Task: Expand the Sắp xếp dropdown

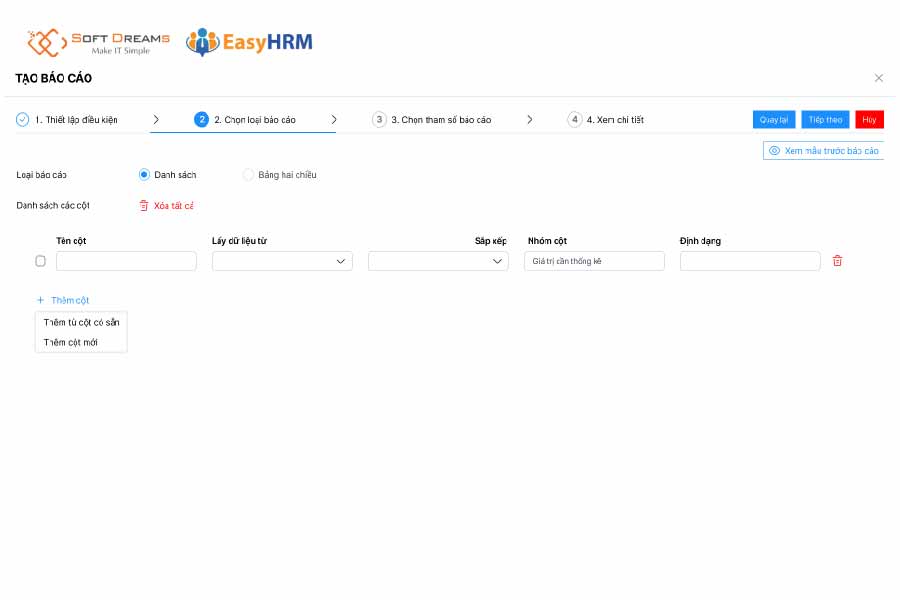Action: [438, 261]
